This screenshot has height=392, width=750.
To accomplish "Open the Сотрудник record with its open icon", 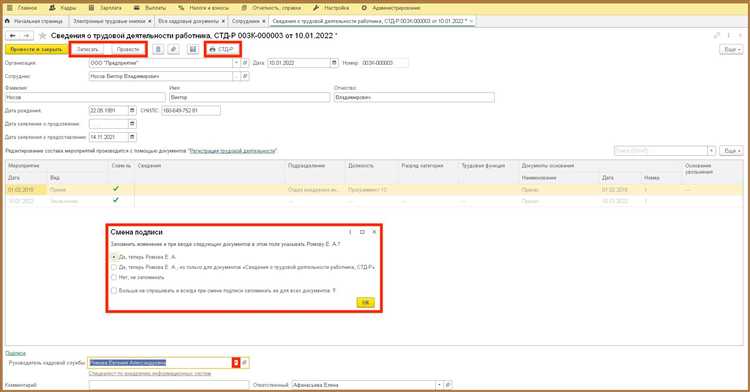I will point(244,76).
